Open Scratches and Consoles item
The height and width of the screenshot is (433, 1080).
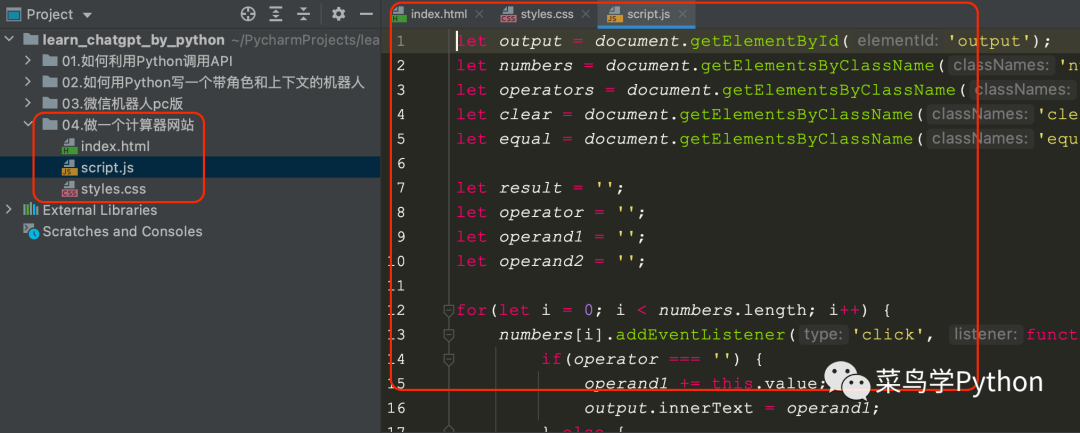coord(122,231)
